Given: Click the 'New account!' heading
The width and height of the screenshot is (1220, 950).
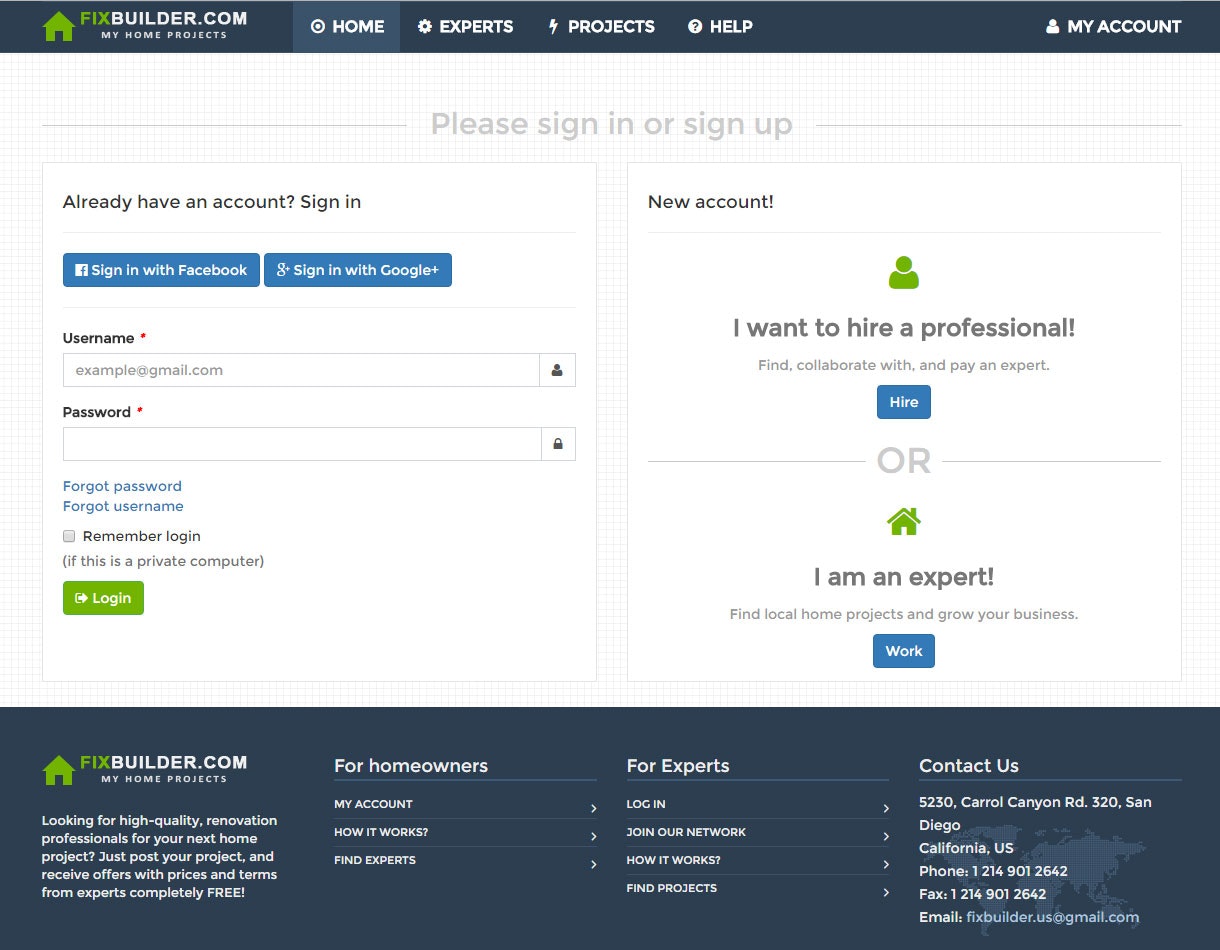Looking at the screenshot, I should coord(711,202).
